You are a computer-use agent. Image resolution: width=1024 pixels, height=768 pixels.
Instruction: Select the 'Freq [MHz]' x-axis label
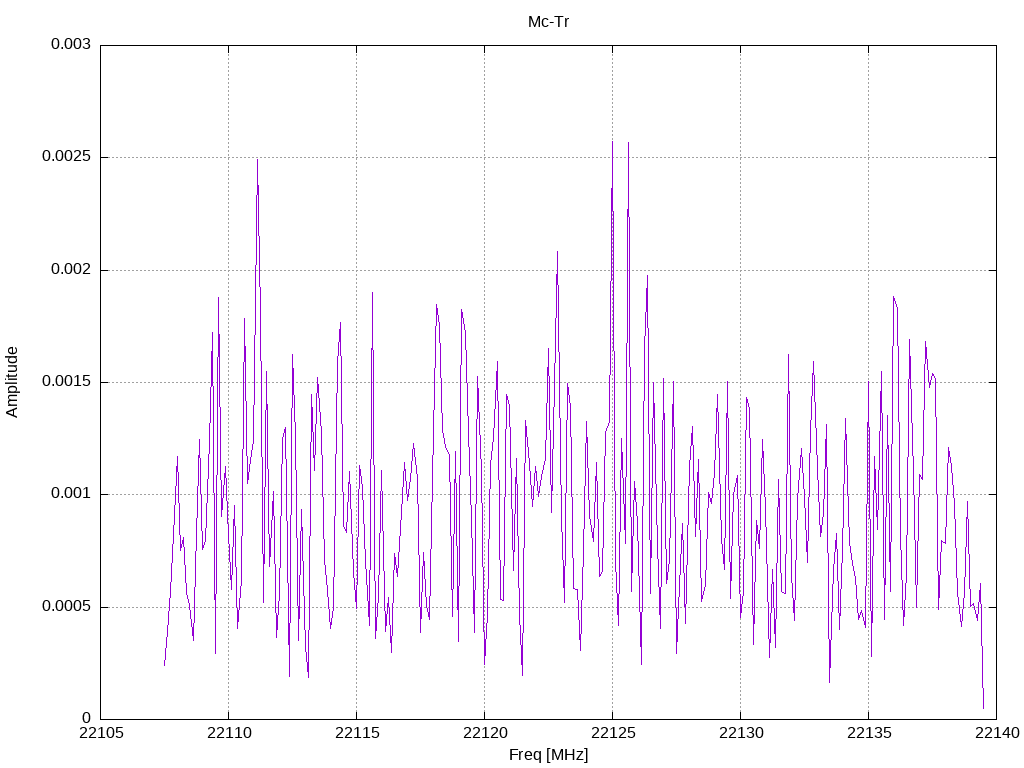point(548,754)
